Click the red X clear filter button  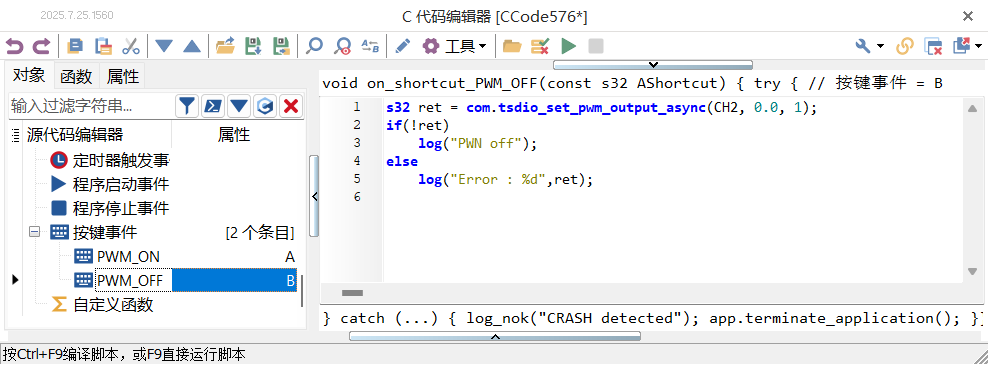(x=290, y=107)
